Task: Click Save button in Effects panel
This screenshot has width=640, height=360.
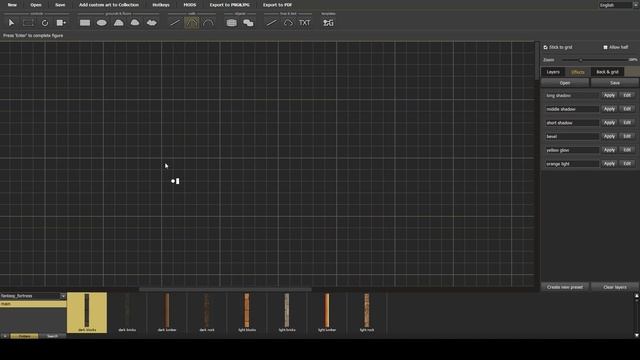Action: (x=615, y=83)
